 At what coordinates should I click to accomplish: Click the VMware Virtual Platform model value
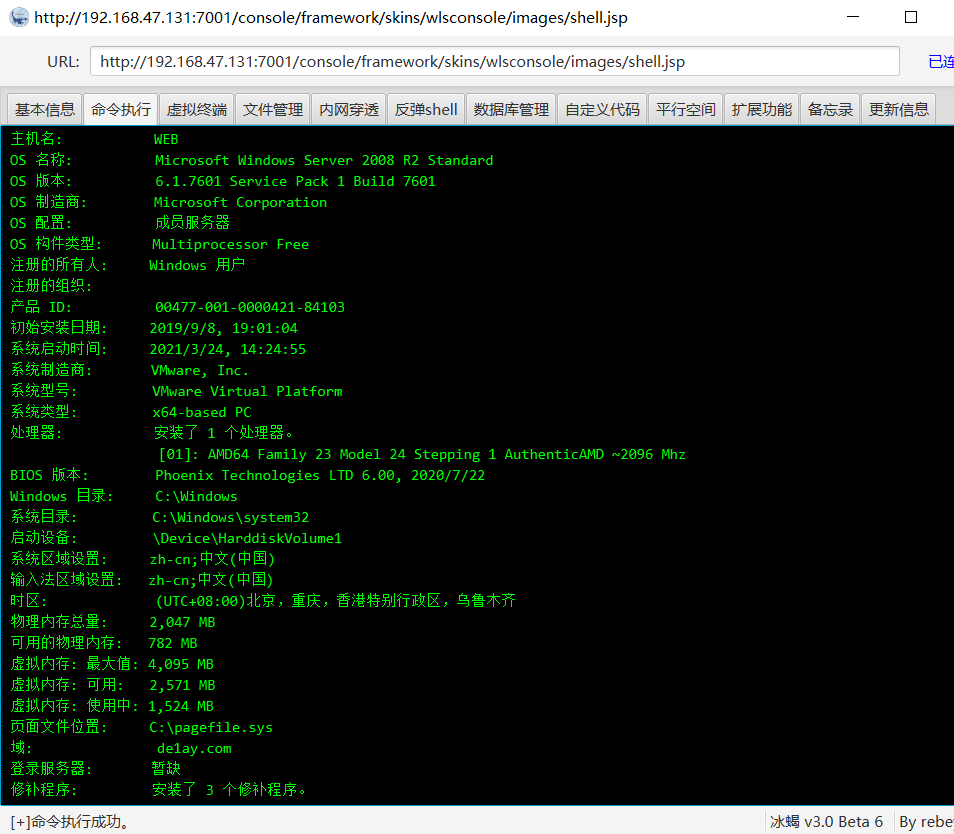point(247,391)
